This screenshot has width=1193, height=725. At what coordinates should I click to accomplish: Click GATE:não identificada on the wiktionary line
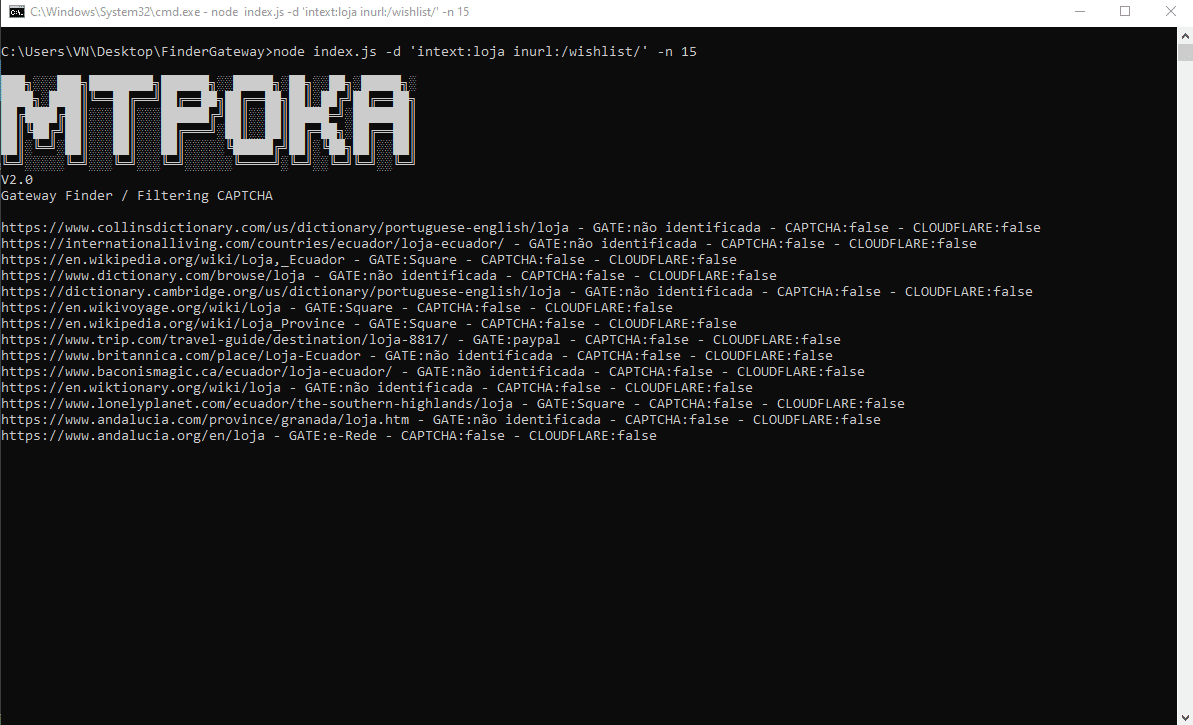(x=389, y=387)
